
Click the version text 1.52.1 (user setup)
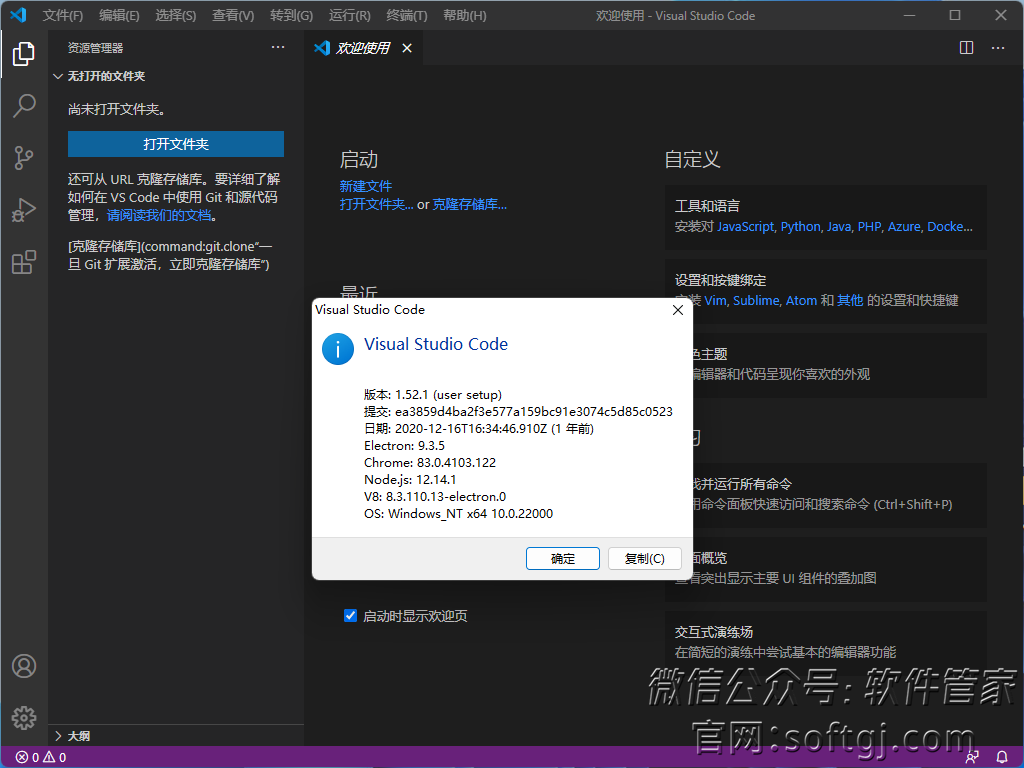pos(449,394)
